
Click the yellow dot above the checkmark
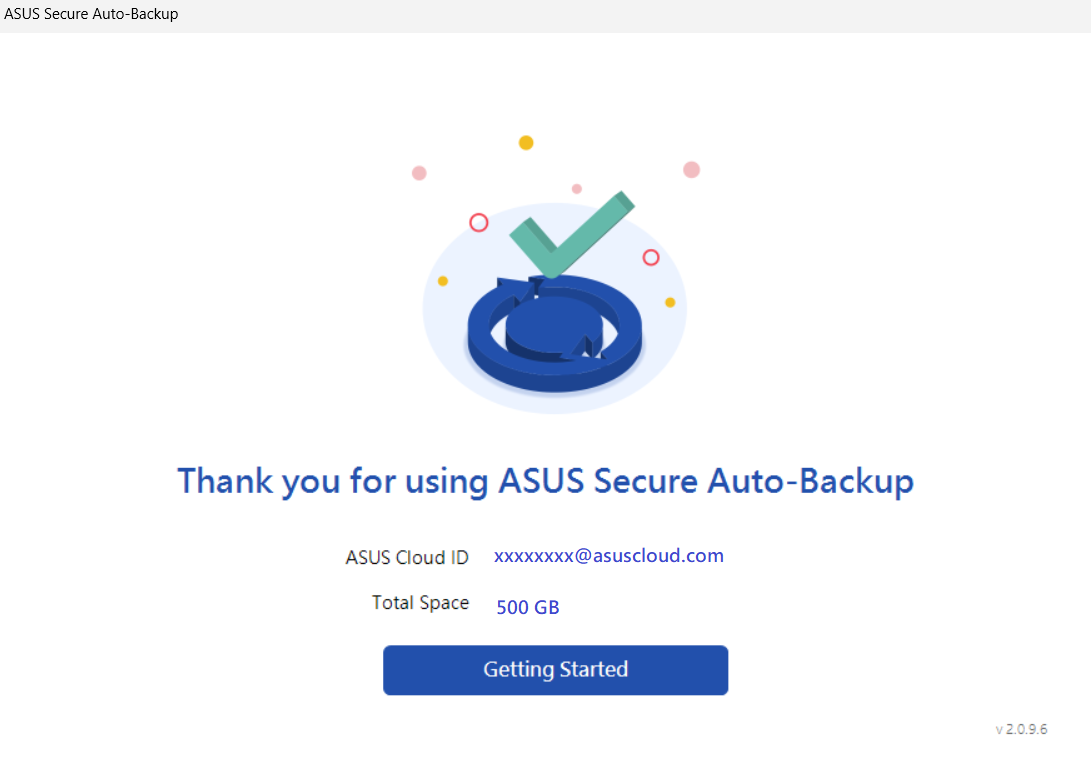[526, 143]
